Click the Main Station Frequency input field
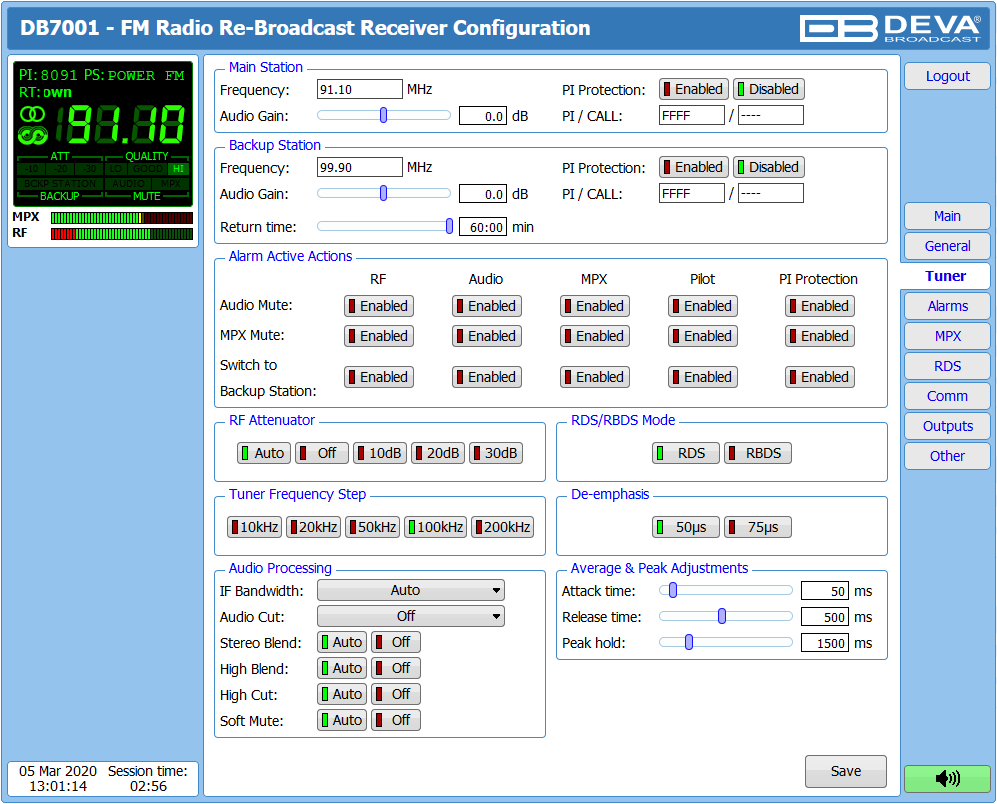The height and width of the screenshot is (804, 997). pyautogui.click(x=359, y=89)
